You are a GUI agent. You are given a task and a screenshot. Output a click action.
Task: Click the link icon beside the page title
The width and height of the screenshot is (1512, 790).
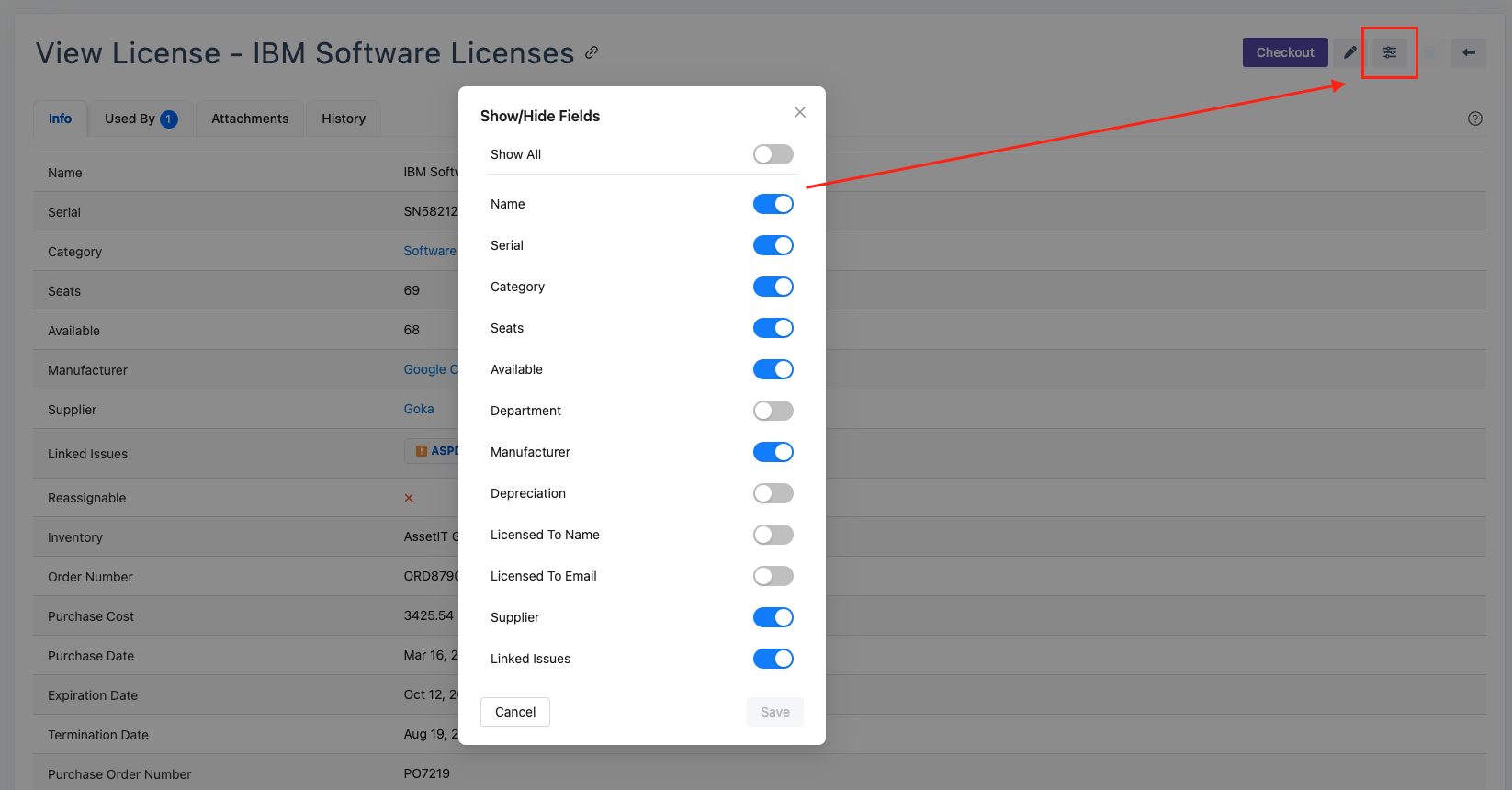592,52
